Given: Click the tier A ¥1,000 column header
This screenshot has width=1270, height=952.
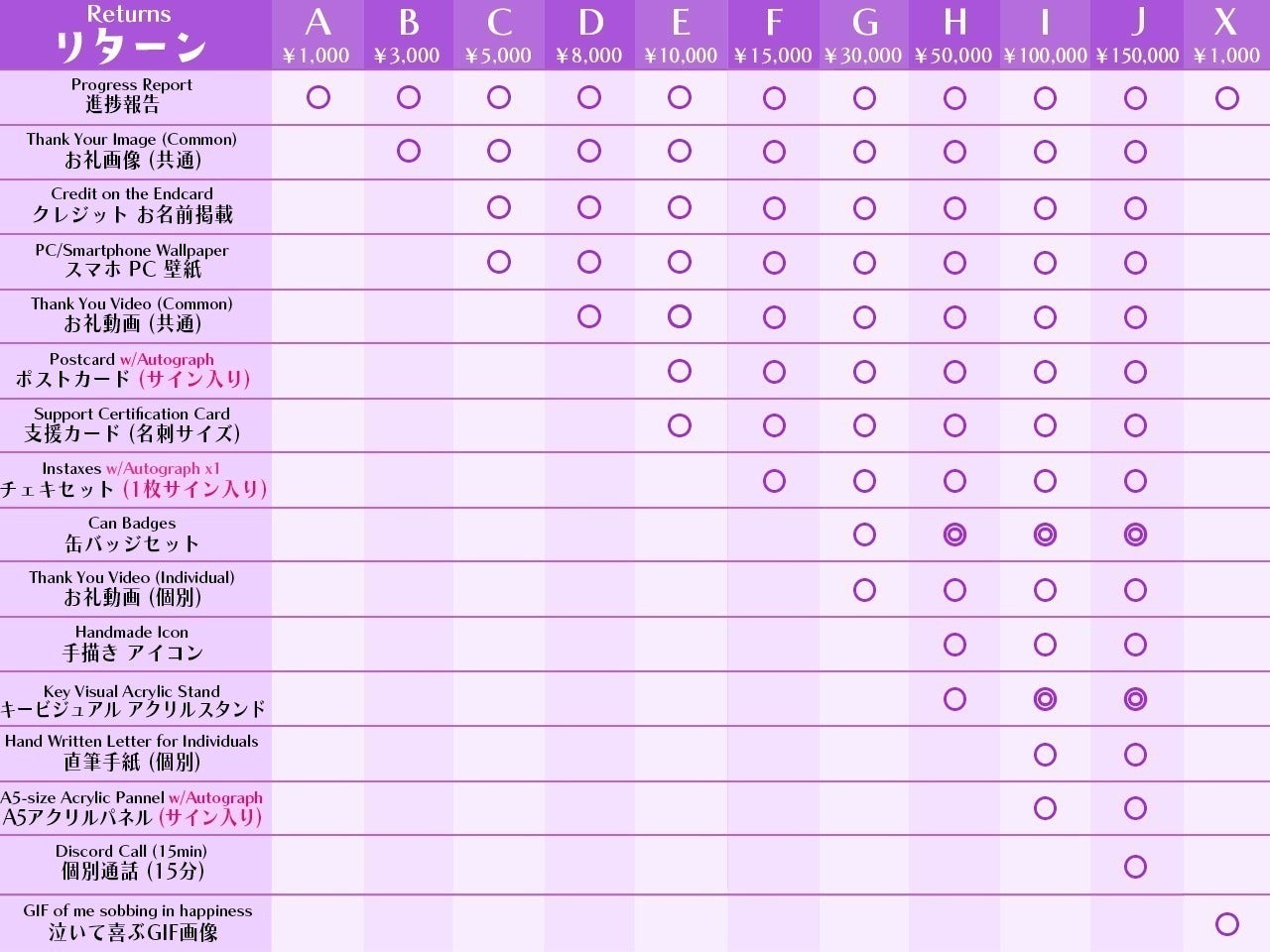Looking at the screenshot, I should point(317,35).
